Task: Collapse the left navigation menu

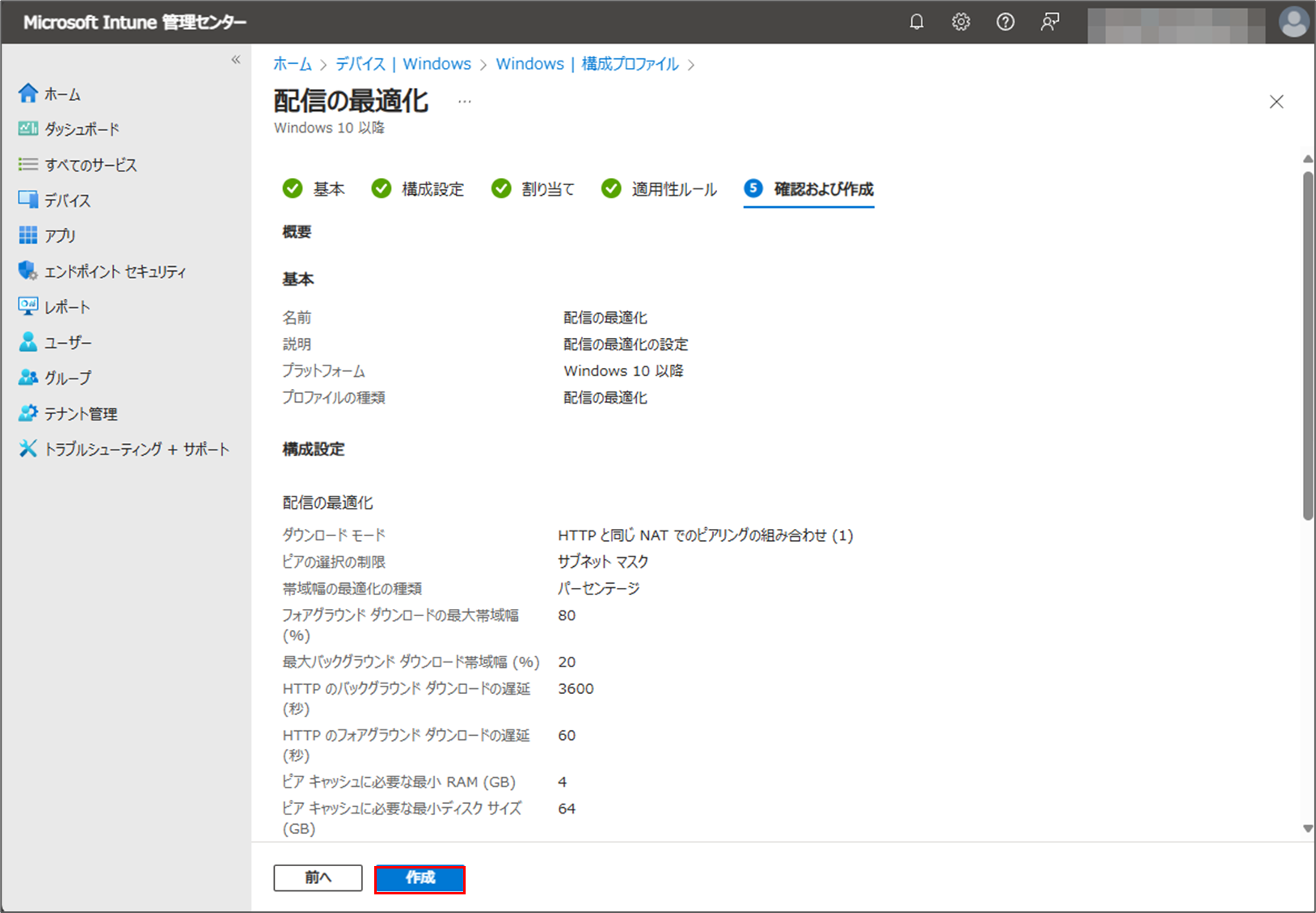Action: (x=236, y=59)
